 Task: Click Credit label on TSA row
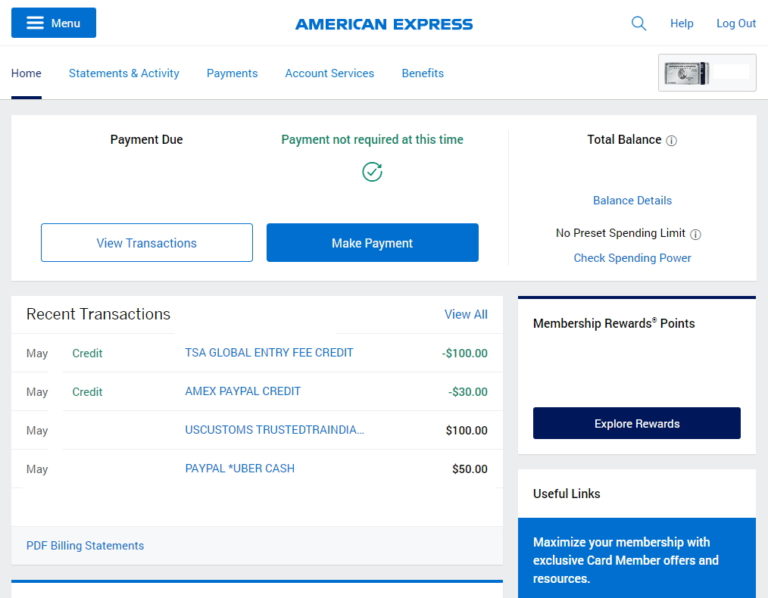[x=87, y=353]
